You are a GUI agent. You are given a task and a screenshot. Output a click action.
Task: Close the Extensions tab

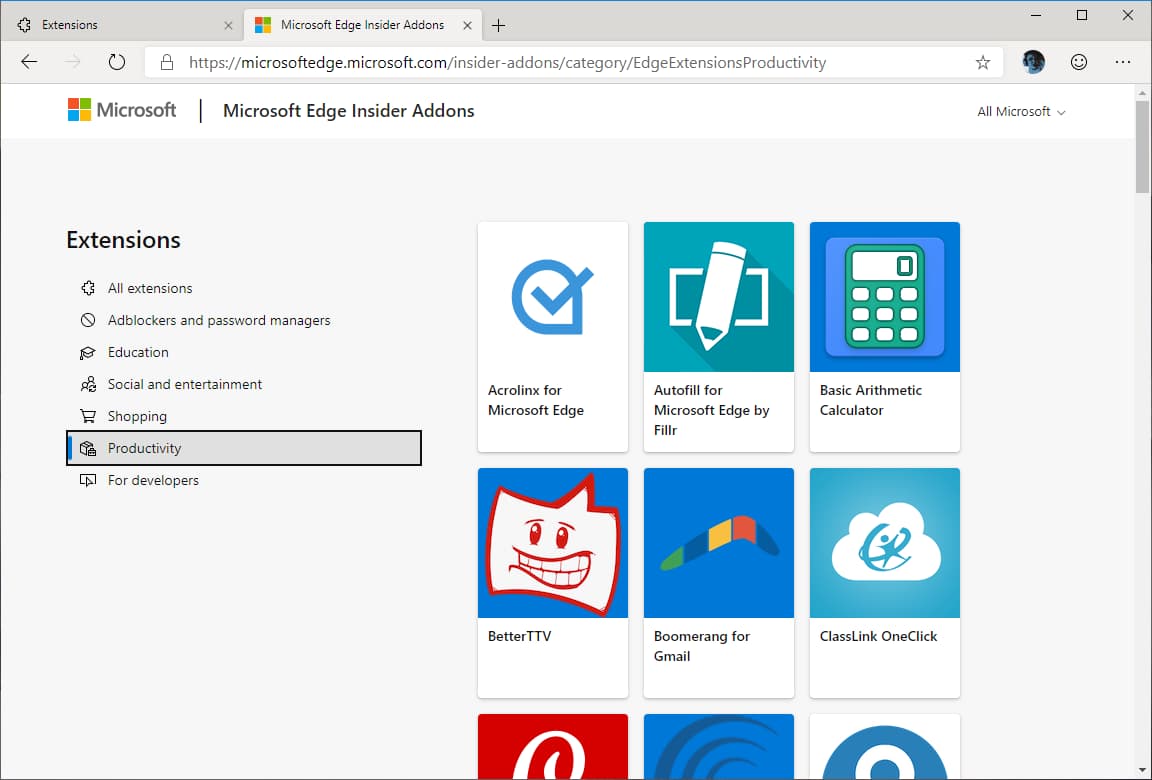click(228, 25)
